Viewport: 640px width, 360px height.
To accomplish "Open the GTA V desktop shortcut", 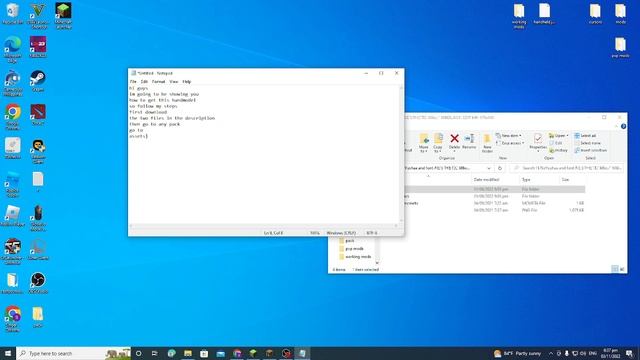I will click(x=38, y=16).
